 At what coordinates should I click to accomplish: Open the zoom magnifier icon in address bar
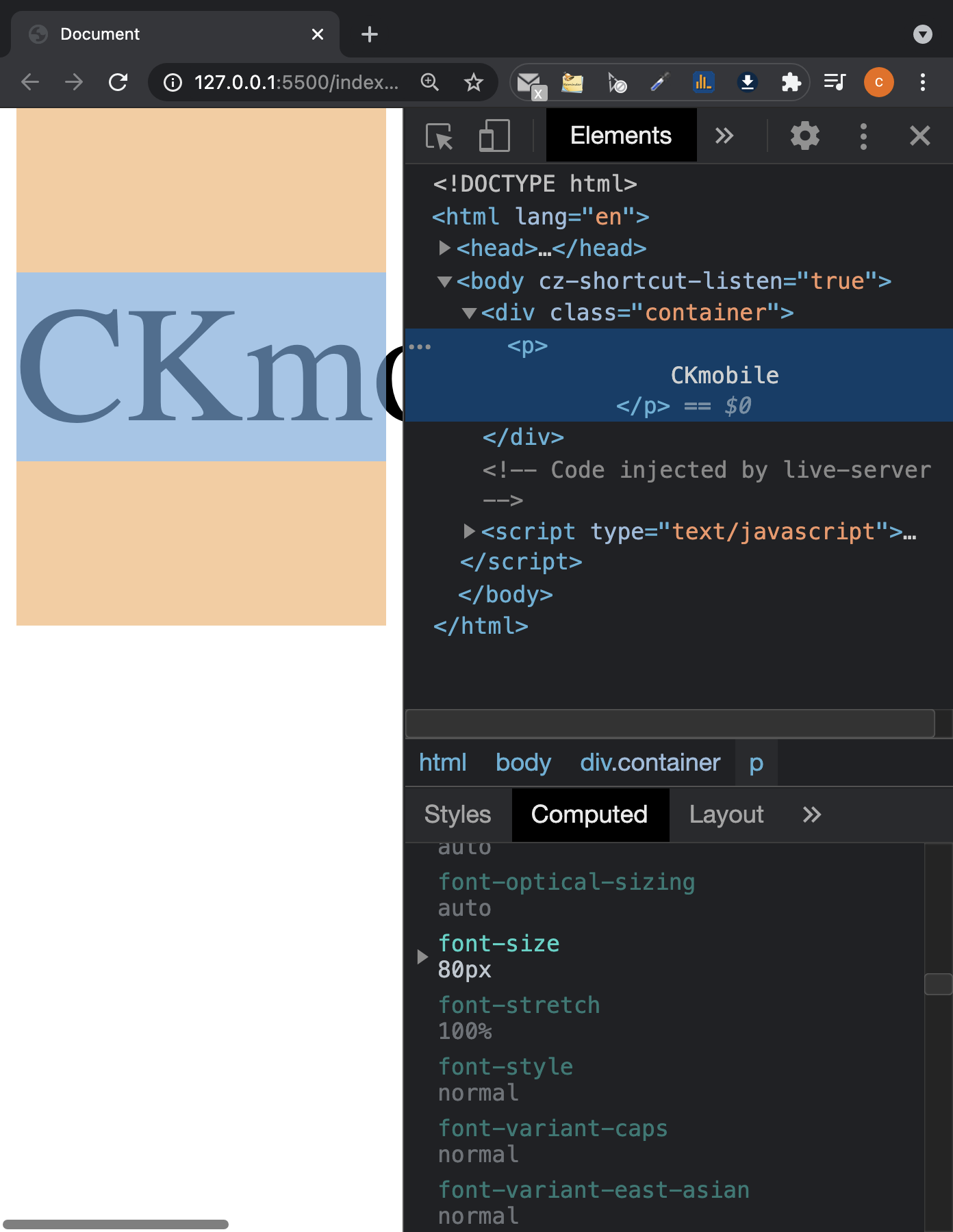coord(430,83)
